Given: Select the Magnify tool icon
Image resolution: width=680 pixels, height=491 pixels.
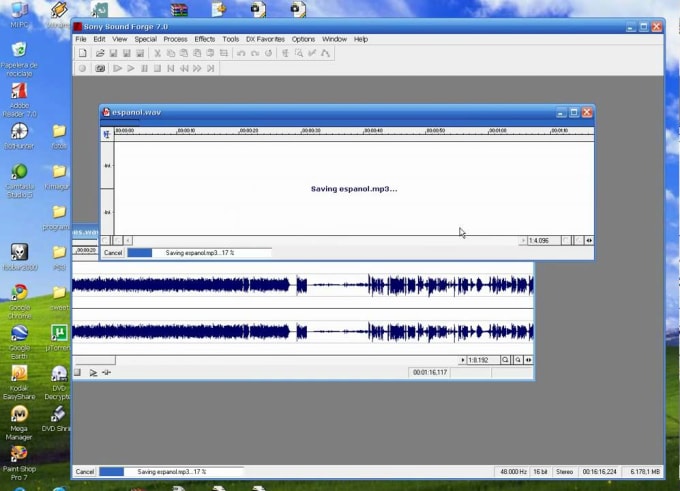Looking at the screenshot, I should 299,53.
